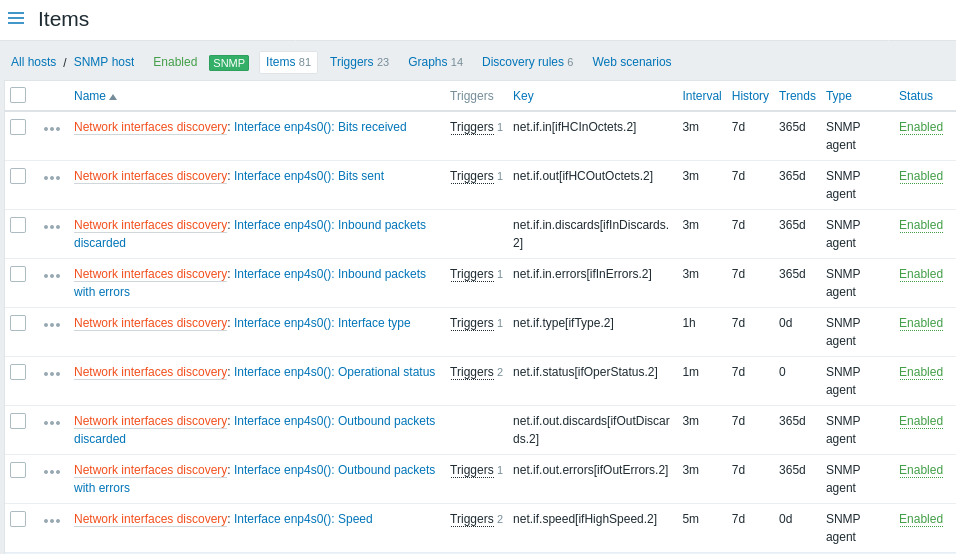Expand Triggers 1 popup for Bits sent
The width and height of the screenshot is (956, 554).
476,176
